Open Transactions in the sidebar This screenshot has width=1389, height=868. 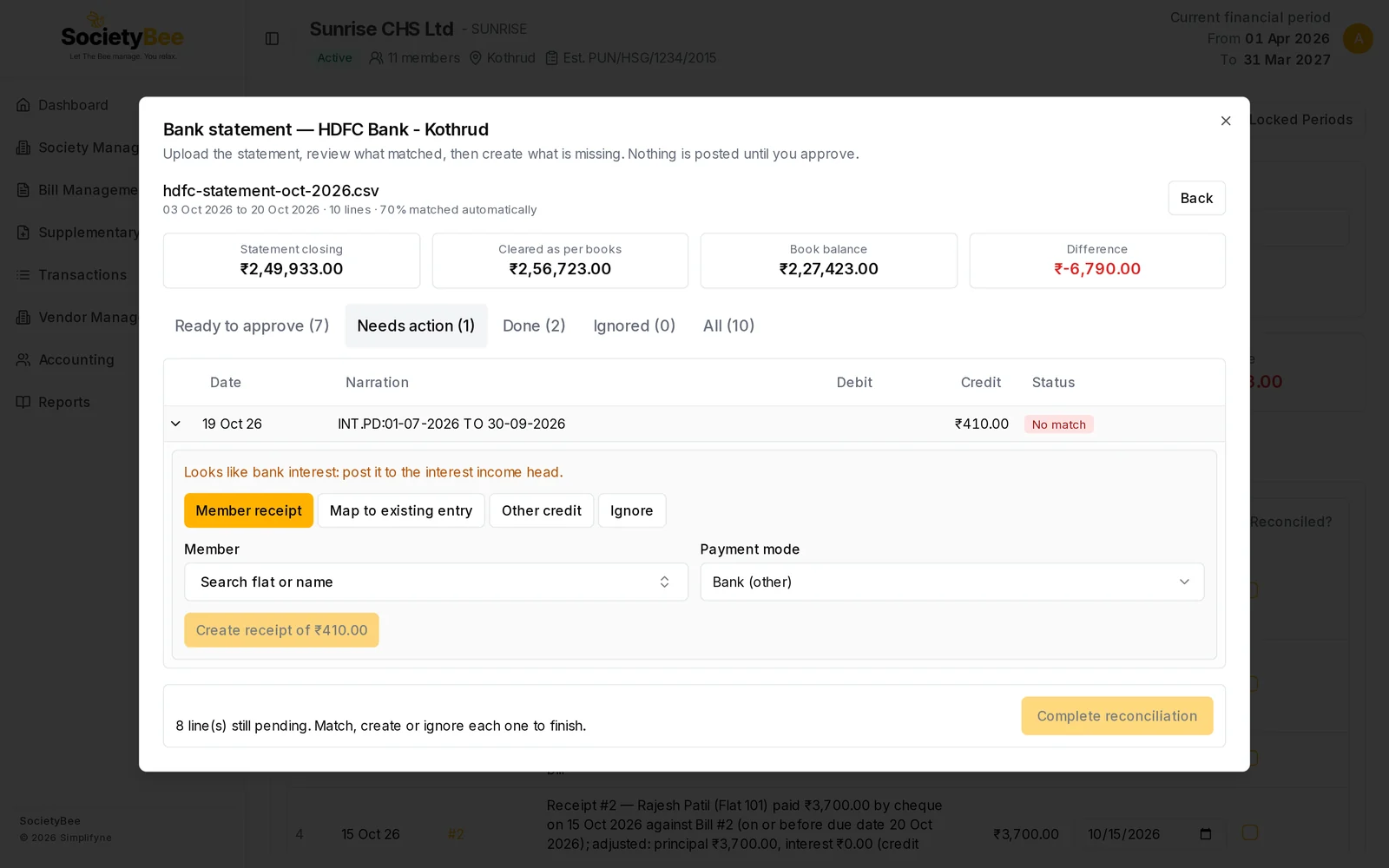coord(82,275)
